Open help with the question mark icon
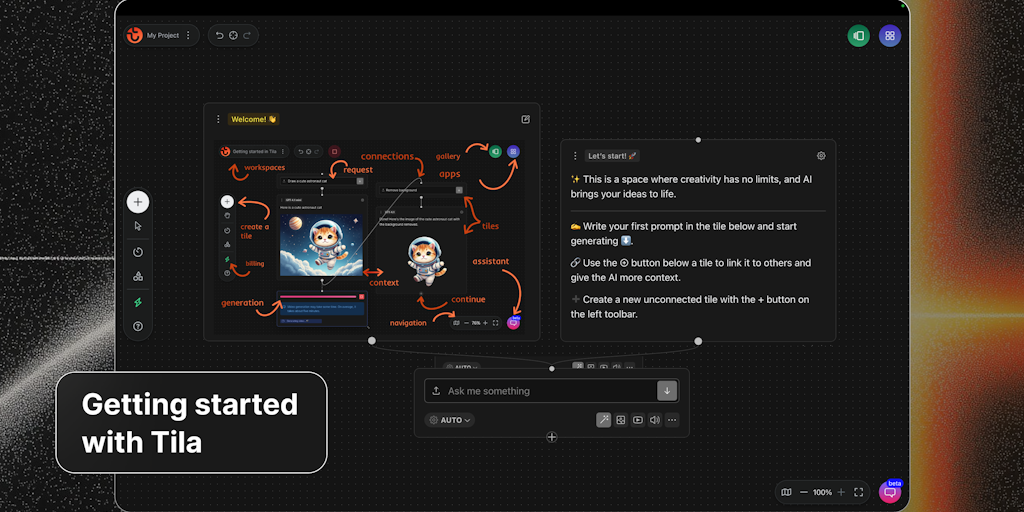1024x512 pixels. pyautogui.click(x=138, y=327)
